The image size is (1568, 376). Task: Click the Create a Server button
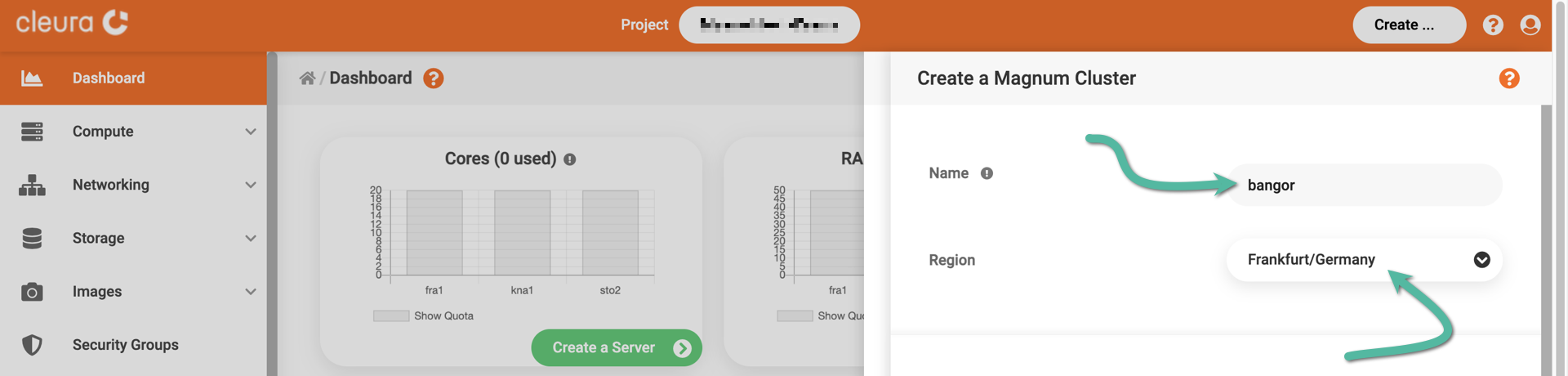616,348
